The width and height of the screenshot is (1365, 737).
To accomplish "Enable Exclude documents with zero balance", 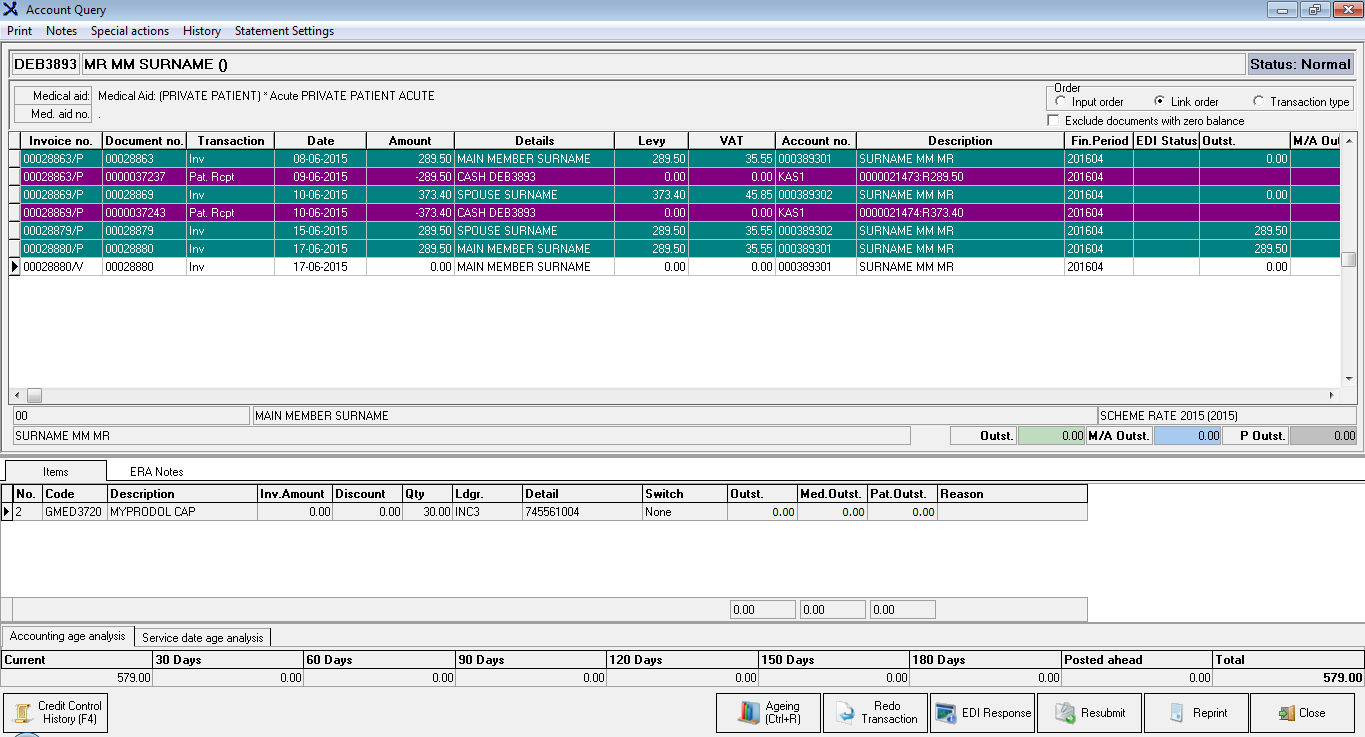I will [x=1053, y=121].
